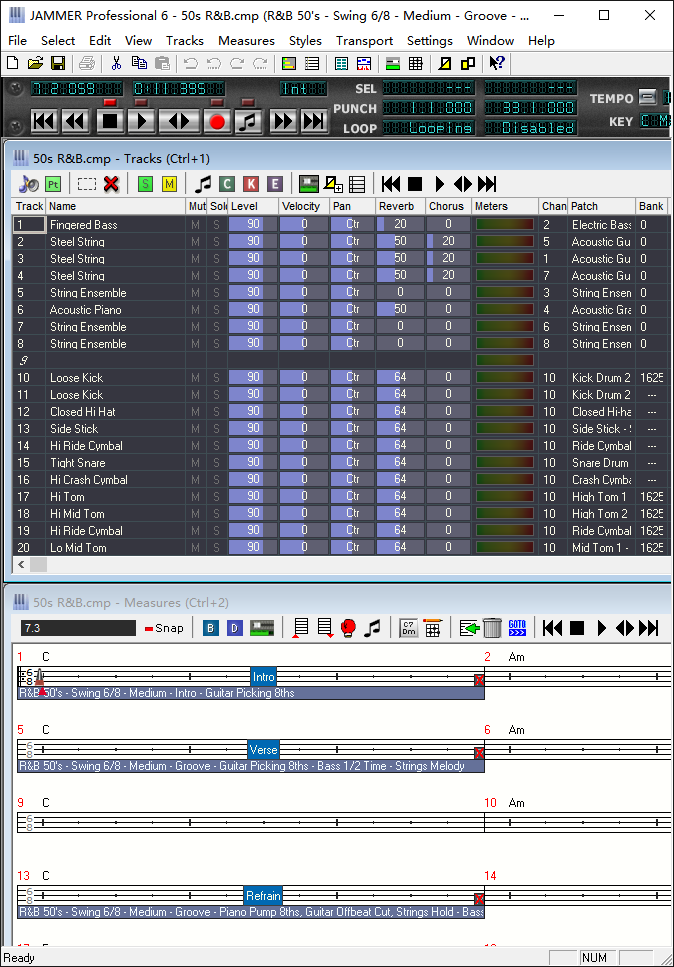The height and width of the screenshot is (967, 674).
Task: Click the Intro label on measure 1
Action: click(263, 677)
